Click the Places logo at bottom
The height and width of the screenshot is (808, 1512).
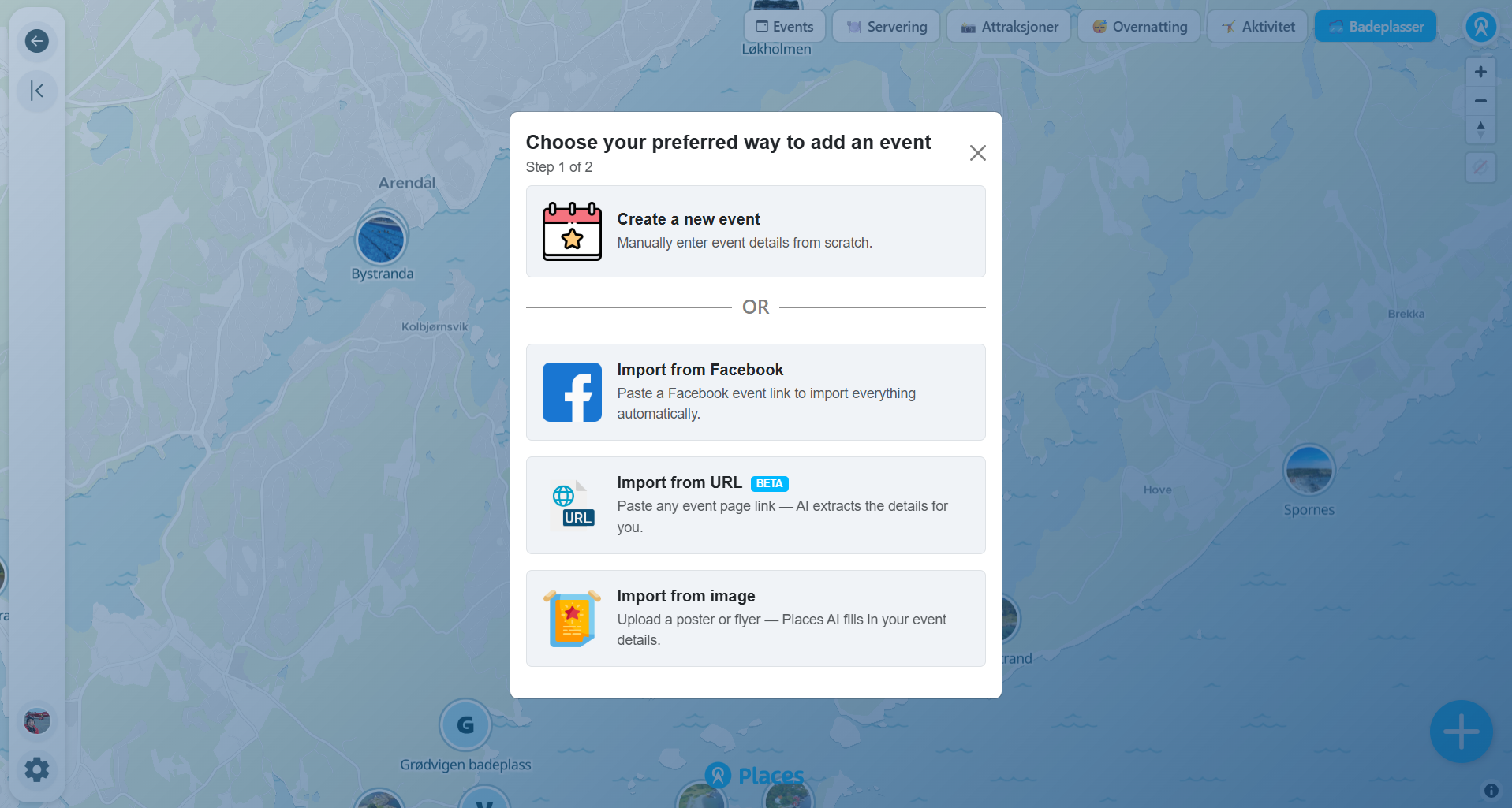pos(755,776)
